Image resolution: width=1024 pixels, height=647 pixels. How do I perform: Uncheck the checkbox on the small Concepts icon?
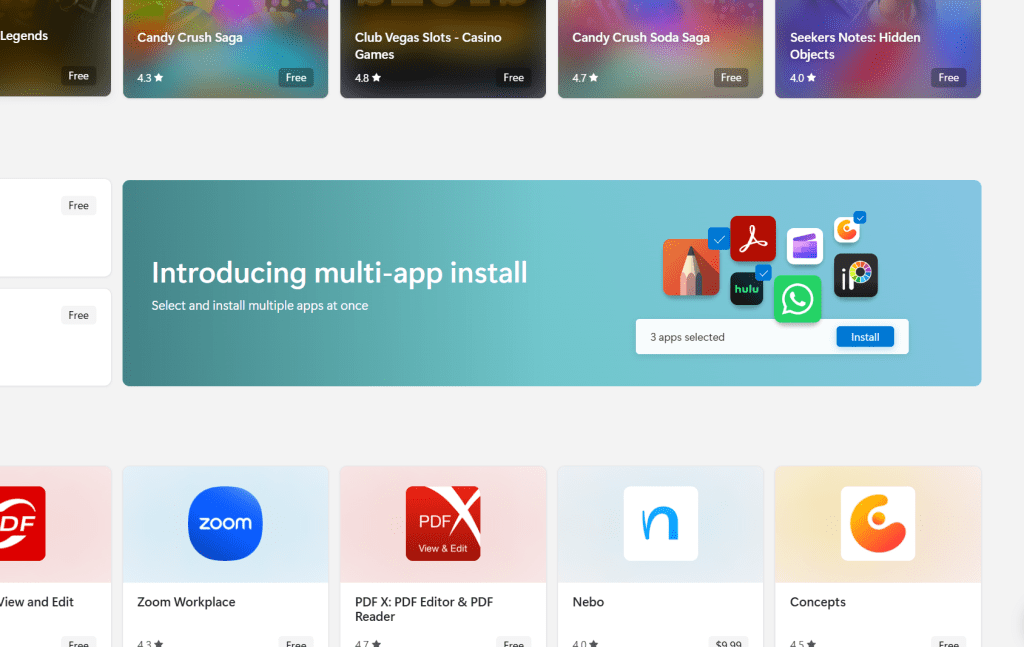858,216
